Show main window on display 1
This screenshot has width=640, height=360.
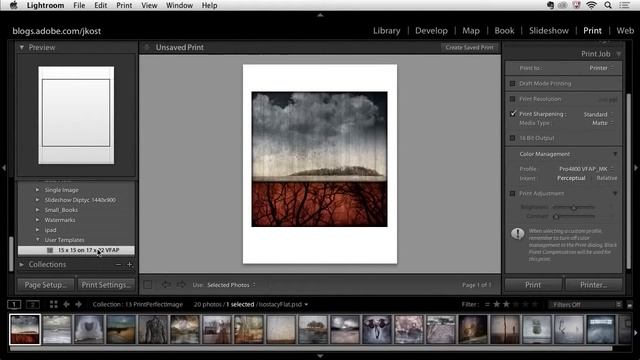pos(14,304)
